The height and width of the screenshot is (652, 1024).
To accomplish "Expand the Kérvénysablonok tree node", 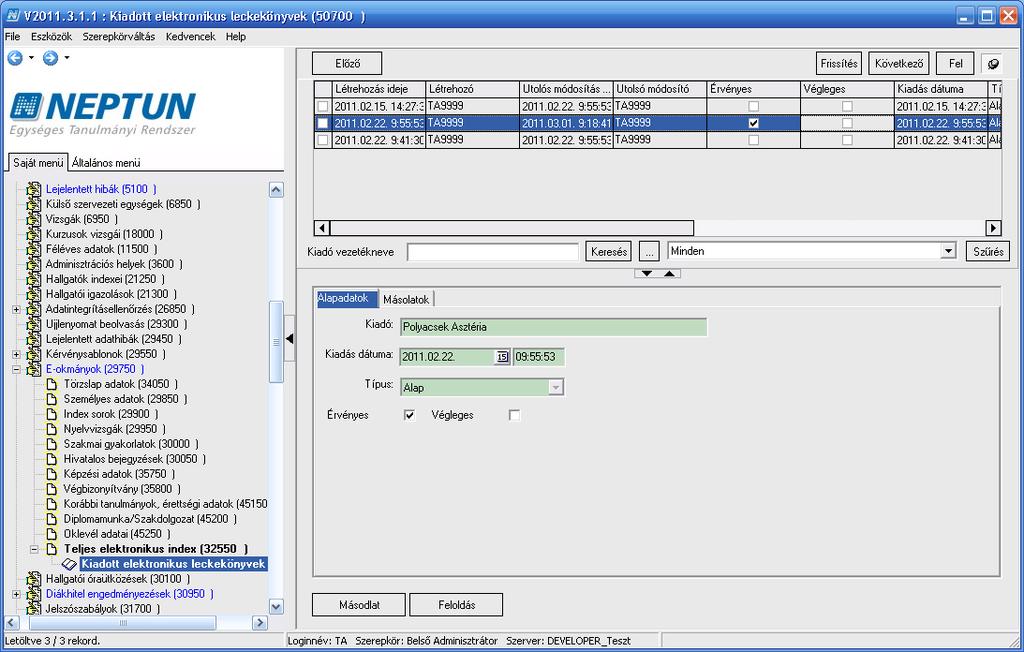I will tap(16, 355).
